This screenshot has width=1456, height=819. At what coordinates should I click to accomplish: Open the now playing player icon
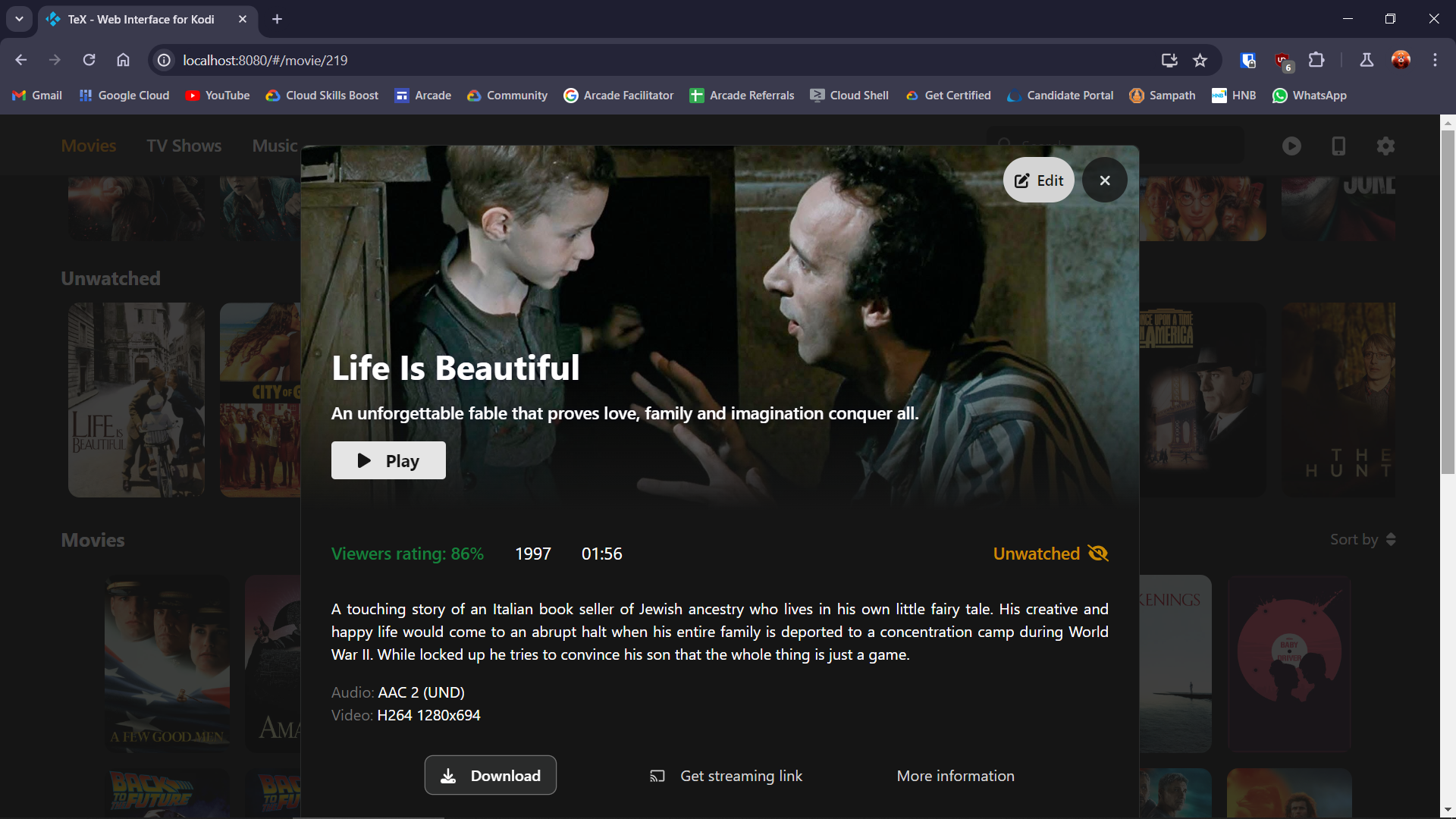pos(1291,146)
